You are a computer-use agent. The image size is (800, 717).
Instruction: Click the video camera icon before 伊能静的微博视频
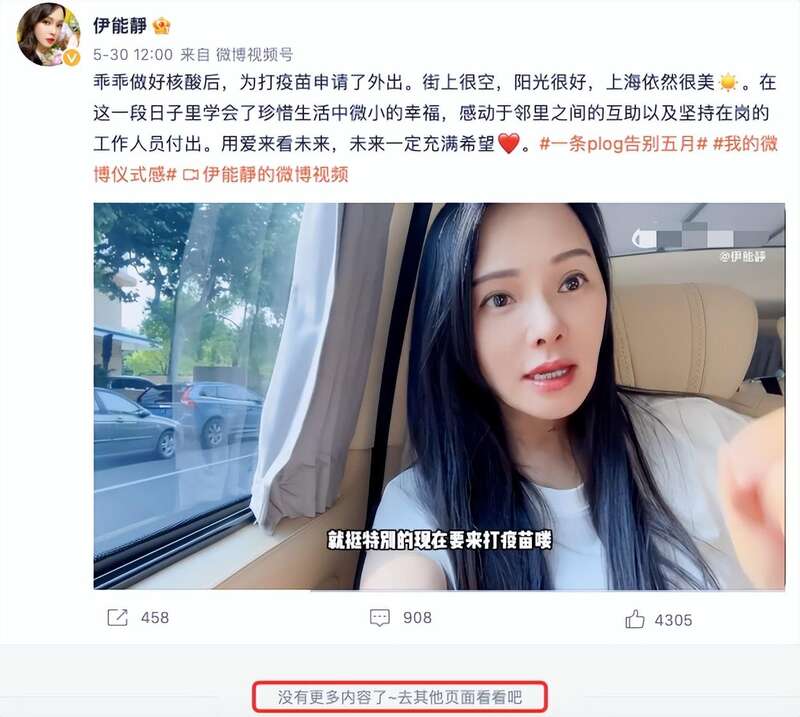coord(190,175)
